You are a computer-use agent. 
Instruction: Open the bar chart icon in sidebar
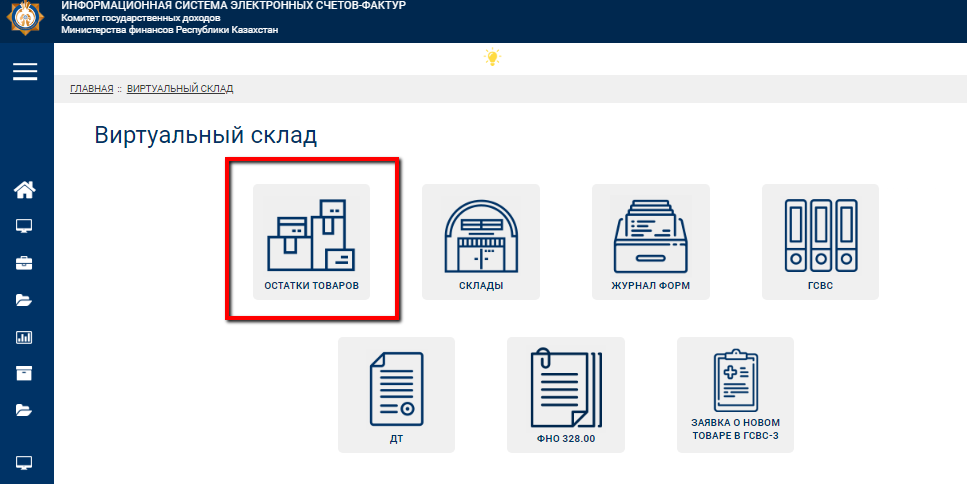click(25, 337)
